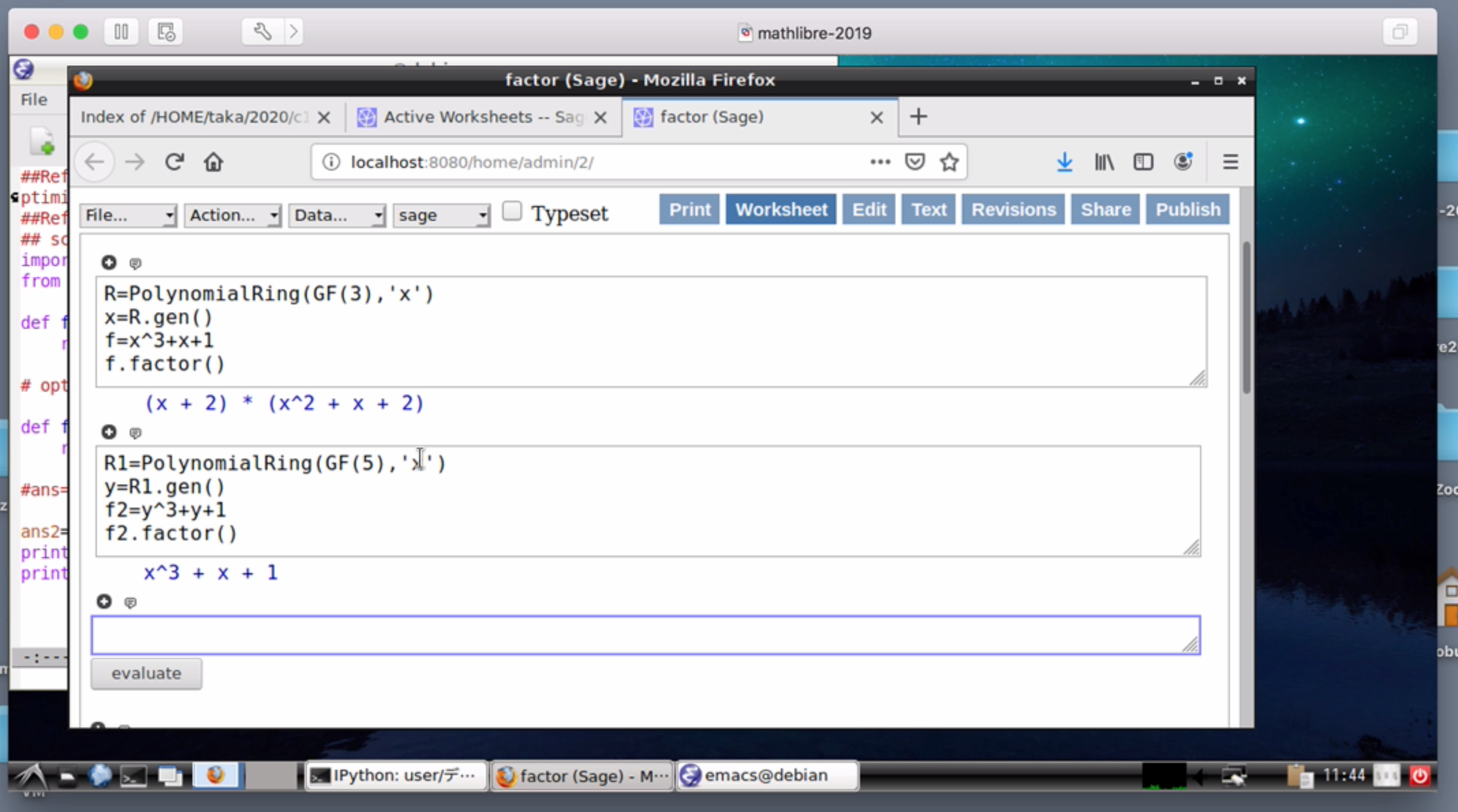Open the page actions three-dots menu
The image size is (1458, 812).
point(880,162)
